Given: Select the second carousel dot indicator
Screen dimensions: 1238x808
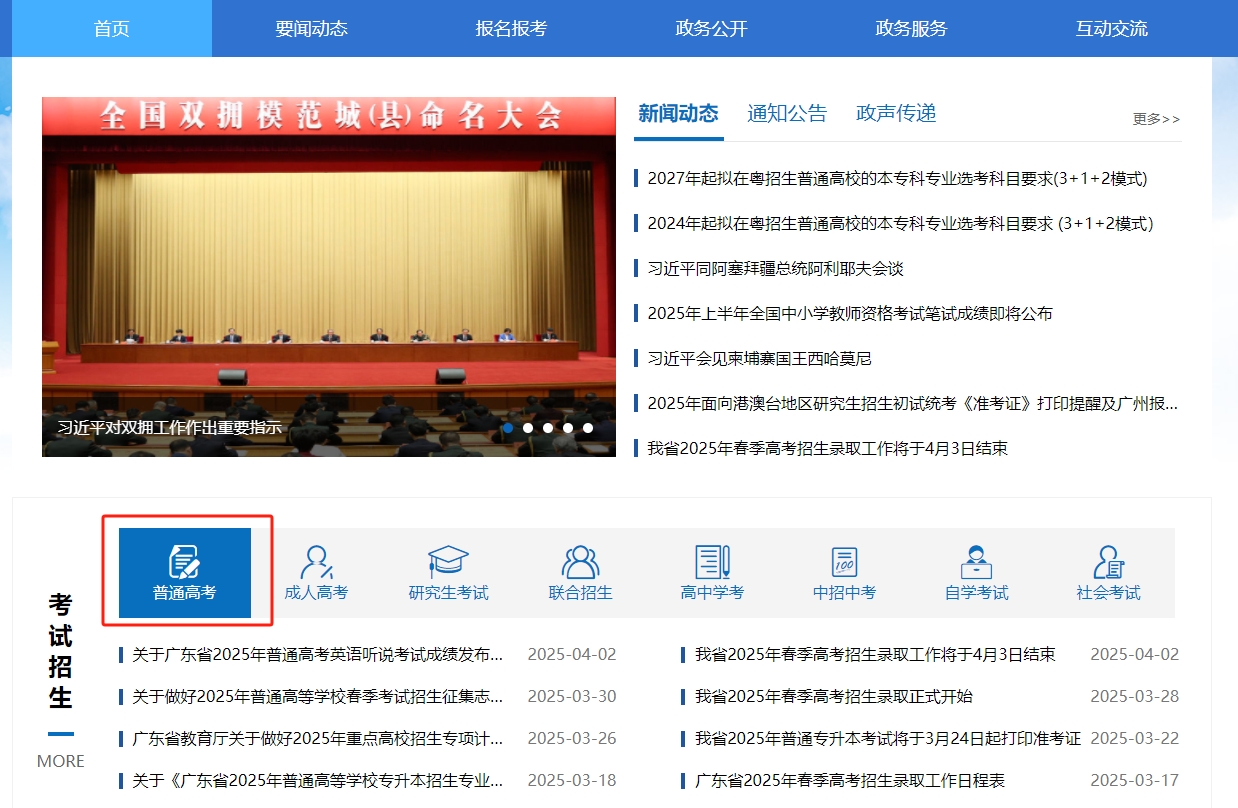Looking at the screenshot, I should (x=528, y=428).
